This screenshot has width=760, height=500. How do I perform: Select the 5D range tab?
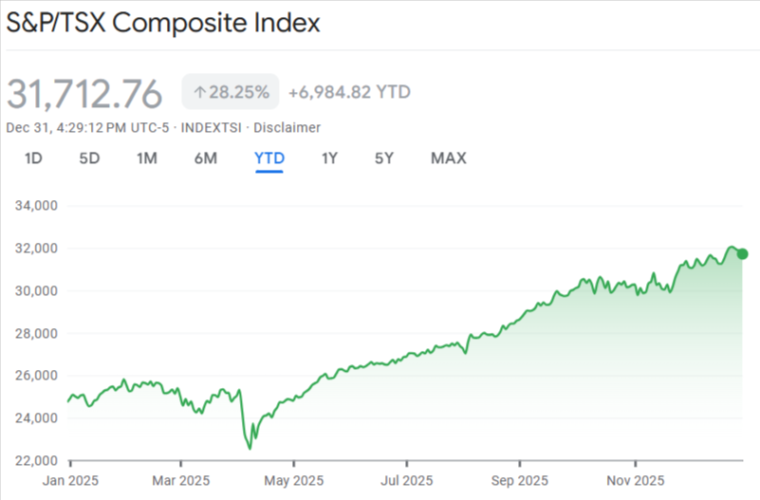tap(90, 158)
